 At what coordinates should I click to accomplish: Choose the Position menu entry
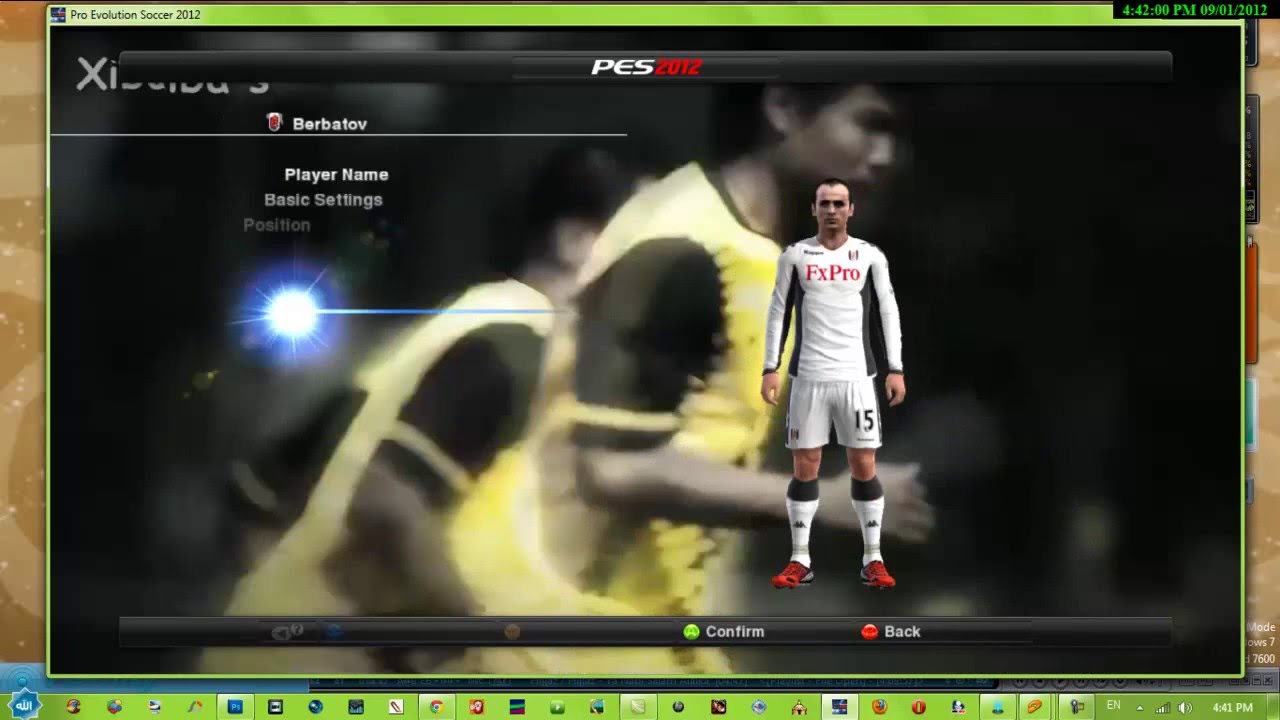(277, 225)
